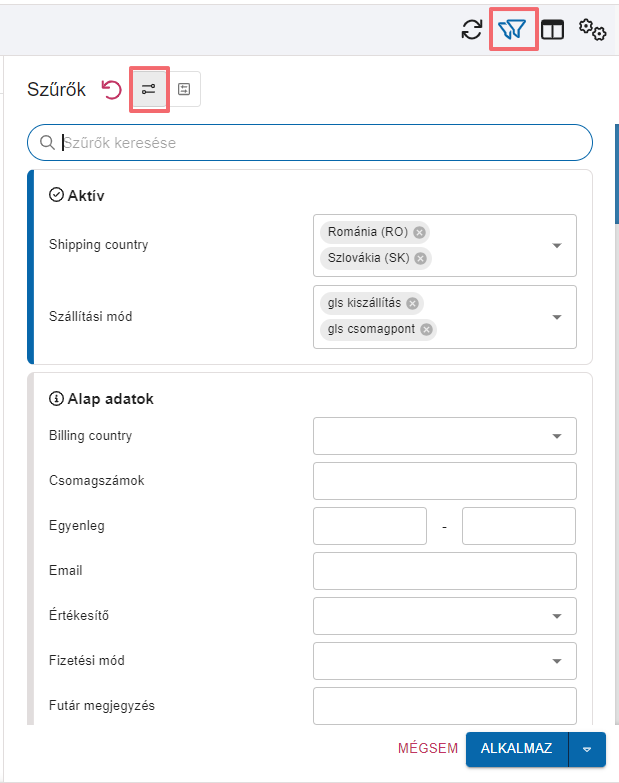
Task: Remove the gls kiszállítás chip
Action: tap(412, 303)
